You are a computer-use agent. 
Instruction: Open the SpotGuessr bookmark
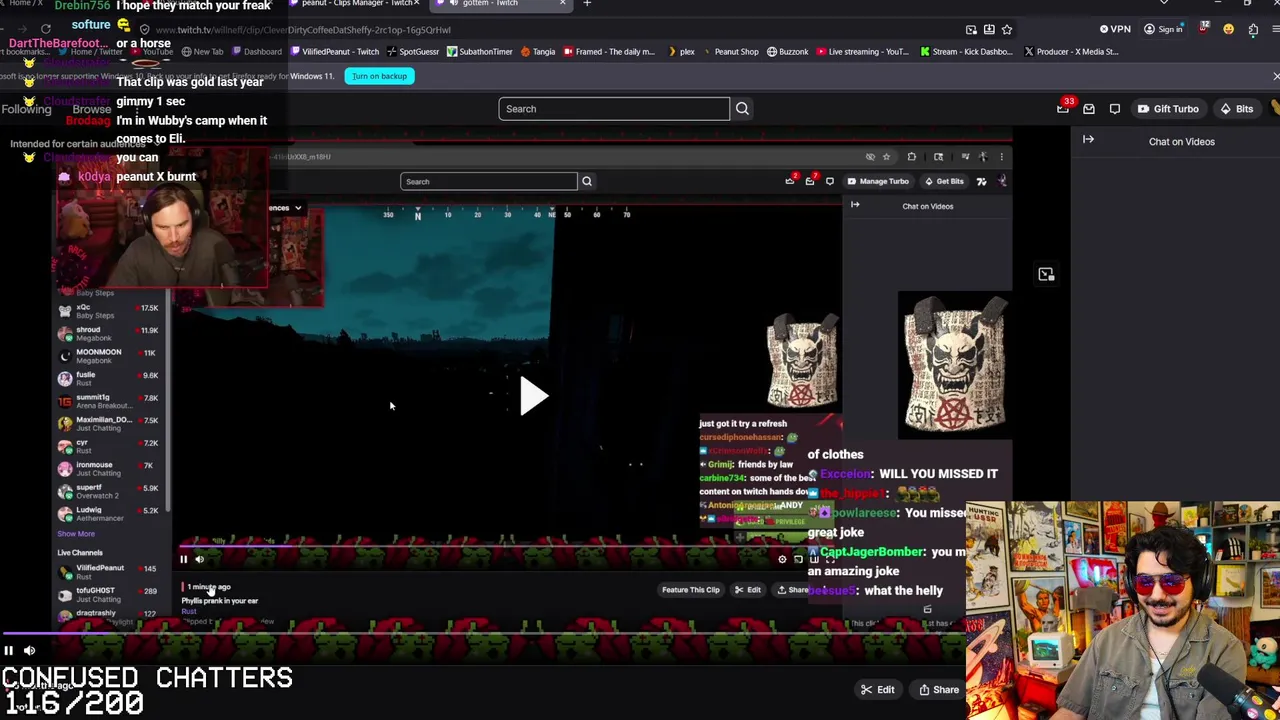tap(413, 52)
